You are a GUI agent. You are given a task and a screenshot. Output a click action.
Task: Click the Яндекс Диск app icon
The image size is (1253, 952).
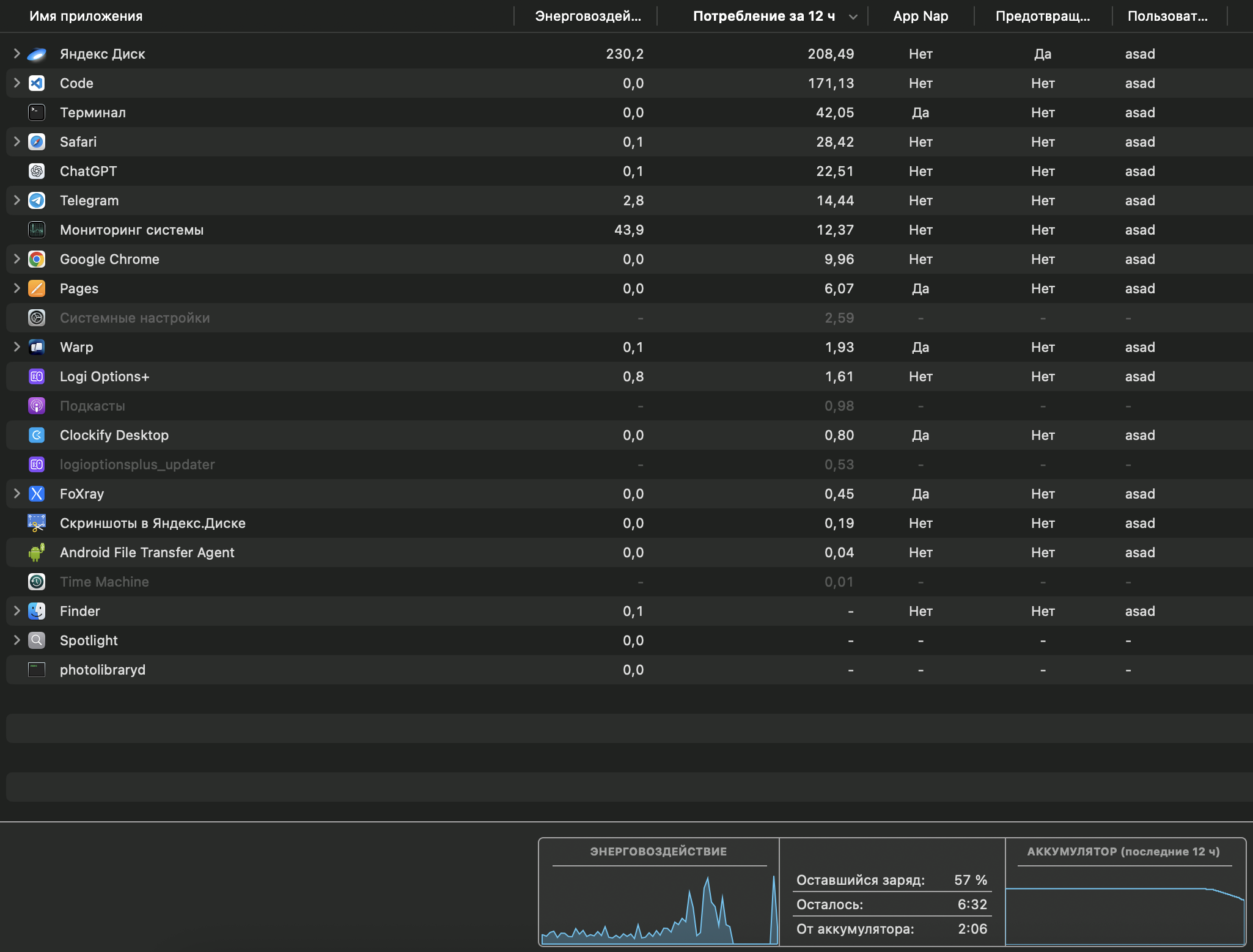37,54
